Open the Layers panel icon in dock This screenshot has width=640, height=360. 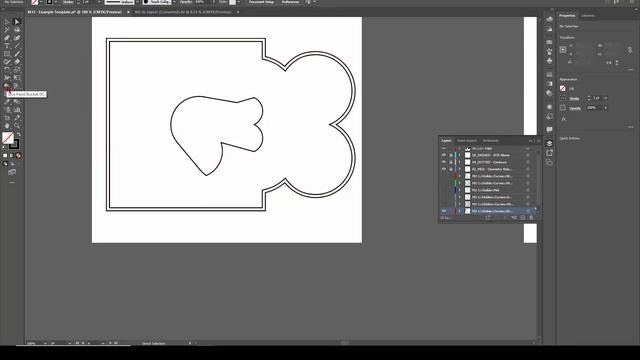(549, 143)
